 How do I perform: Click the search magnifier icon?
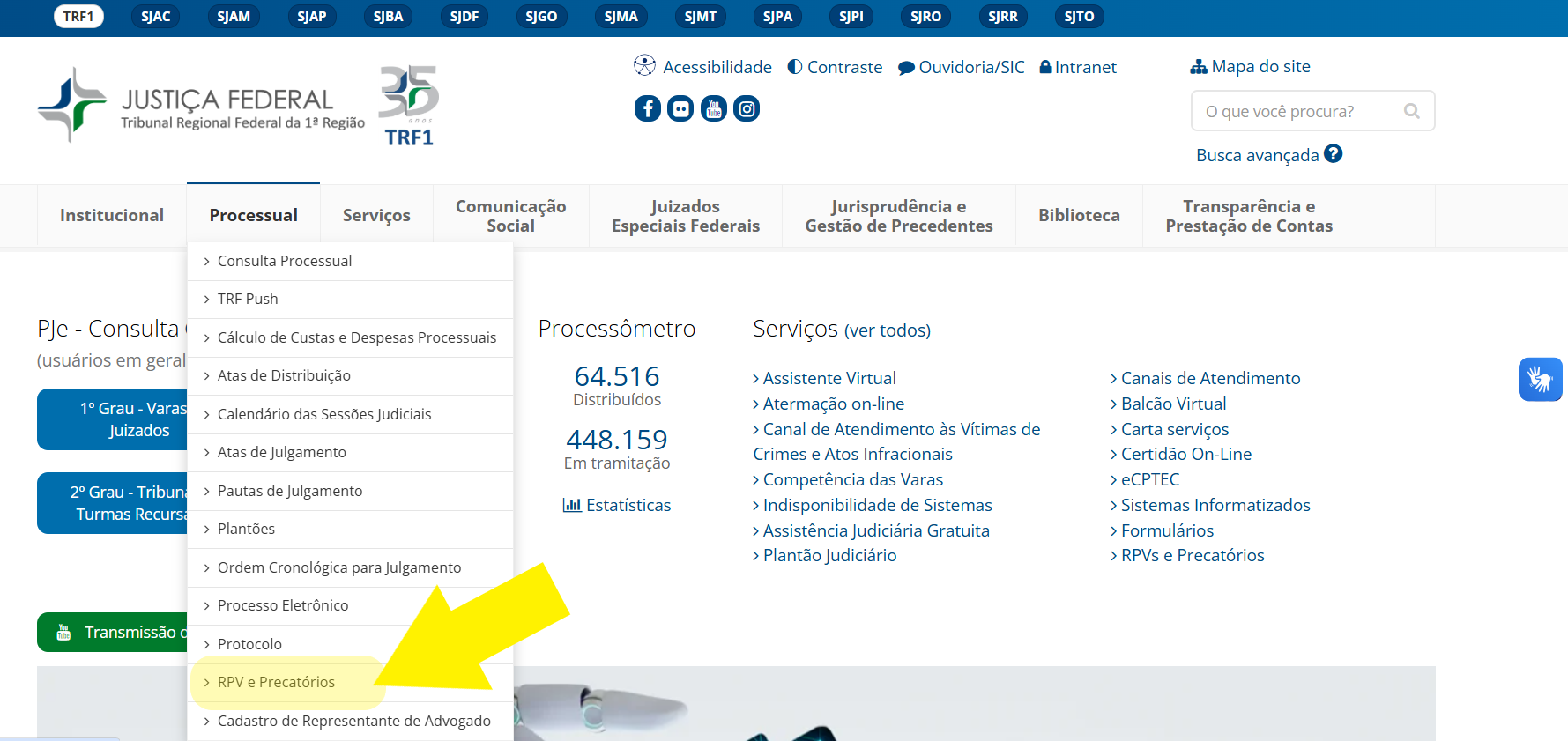pos(1411,111)
